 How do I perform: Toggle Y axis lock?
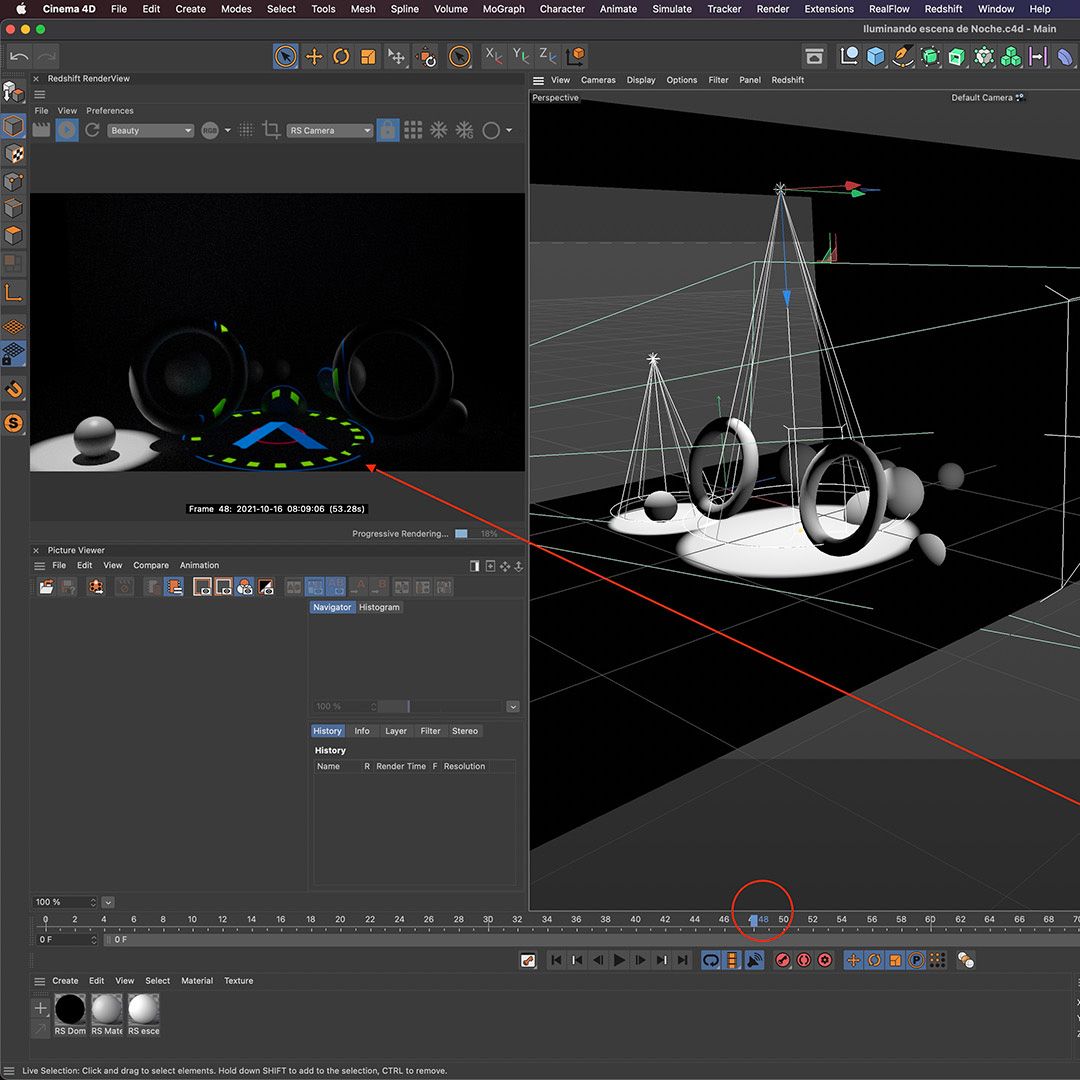(521, 55)
